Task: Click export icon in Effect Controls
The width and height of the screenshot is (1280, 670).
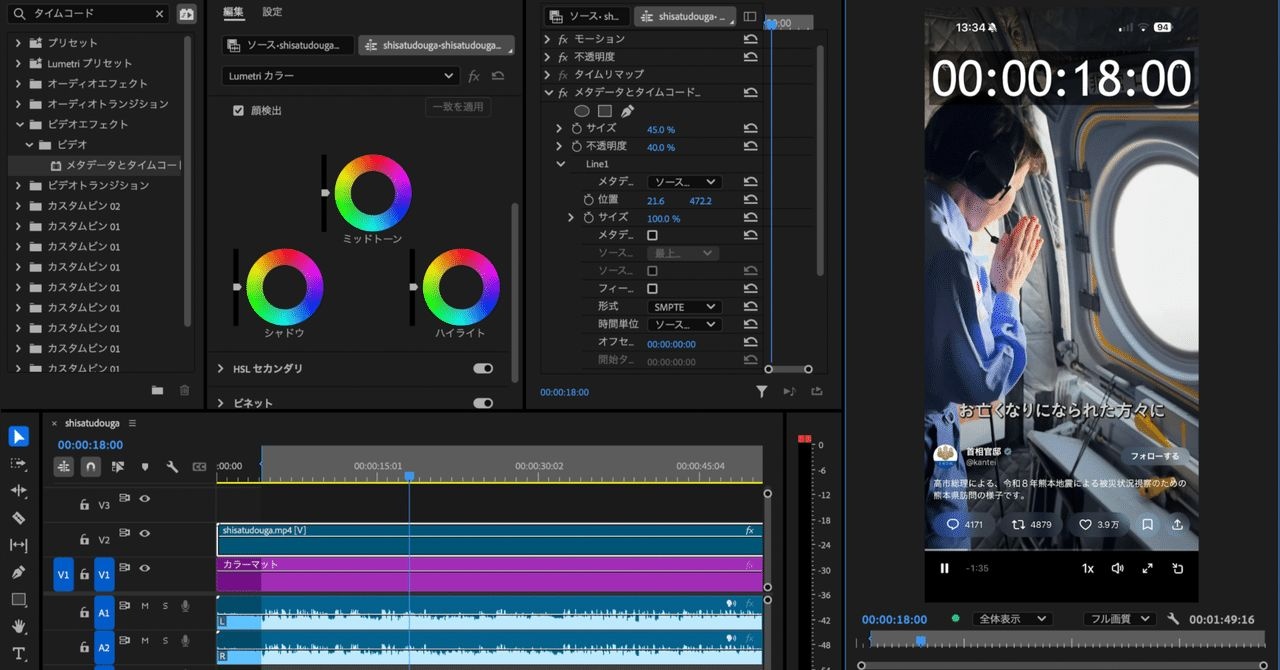Action: [x=817, y=392]
